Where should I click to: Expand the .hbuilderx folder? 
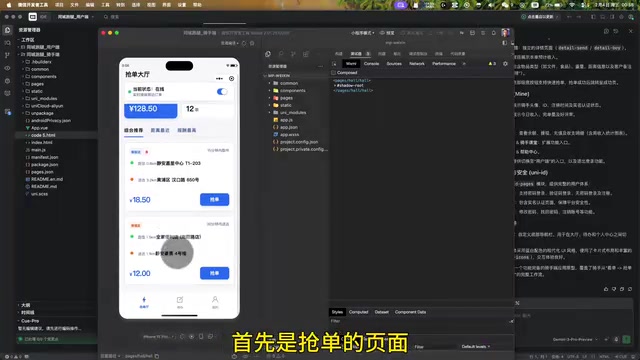[x=40, y=62]
